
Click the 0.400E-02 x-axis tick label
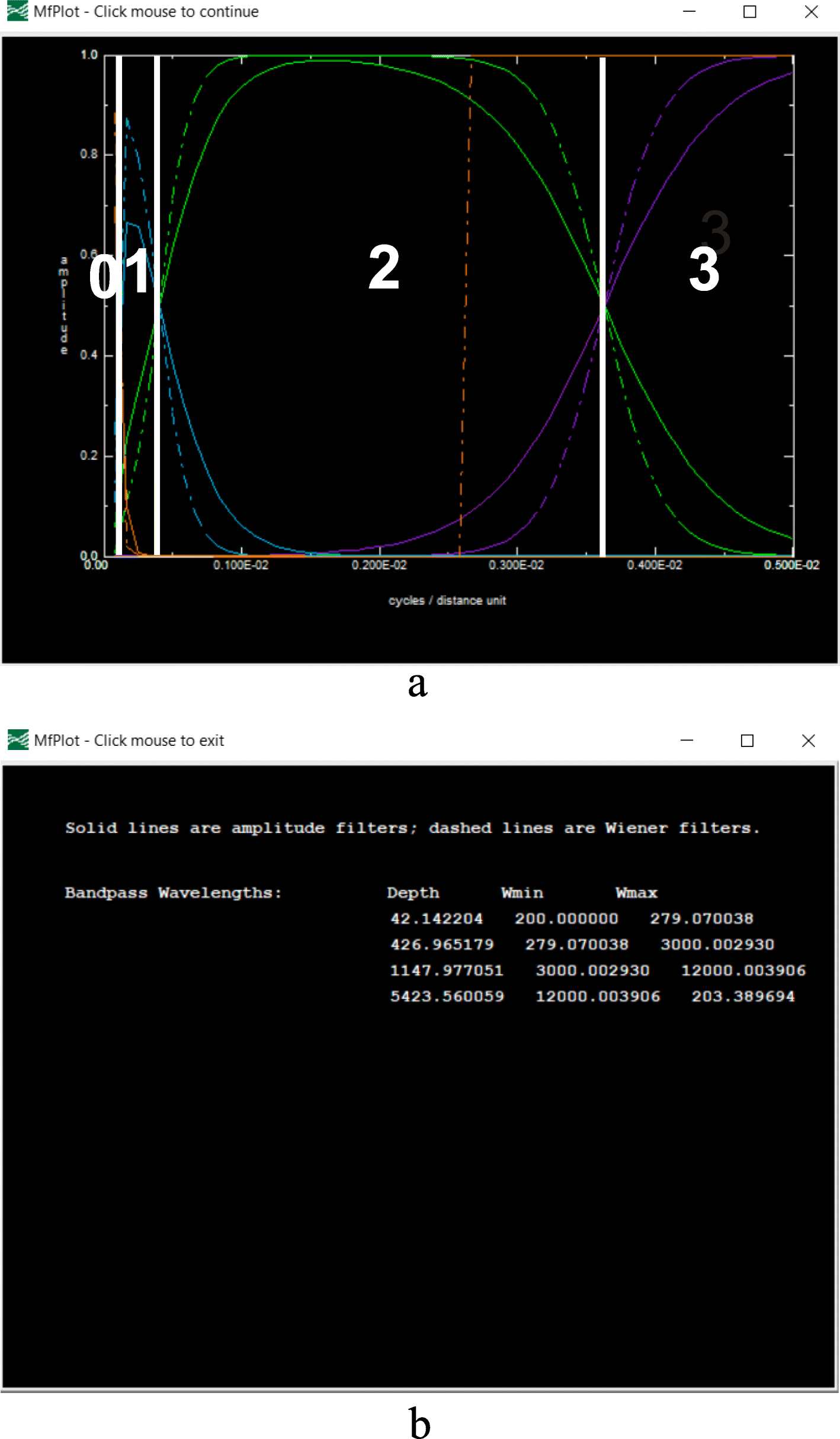655,565
